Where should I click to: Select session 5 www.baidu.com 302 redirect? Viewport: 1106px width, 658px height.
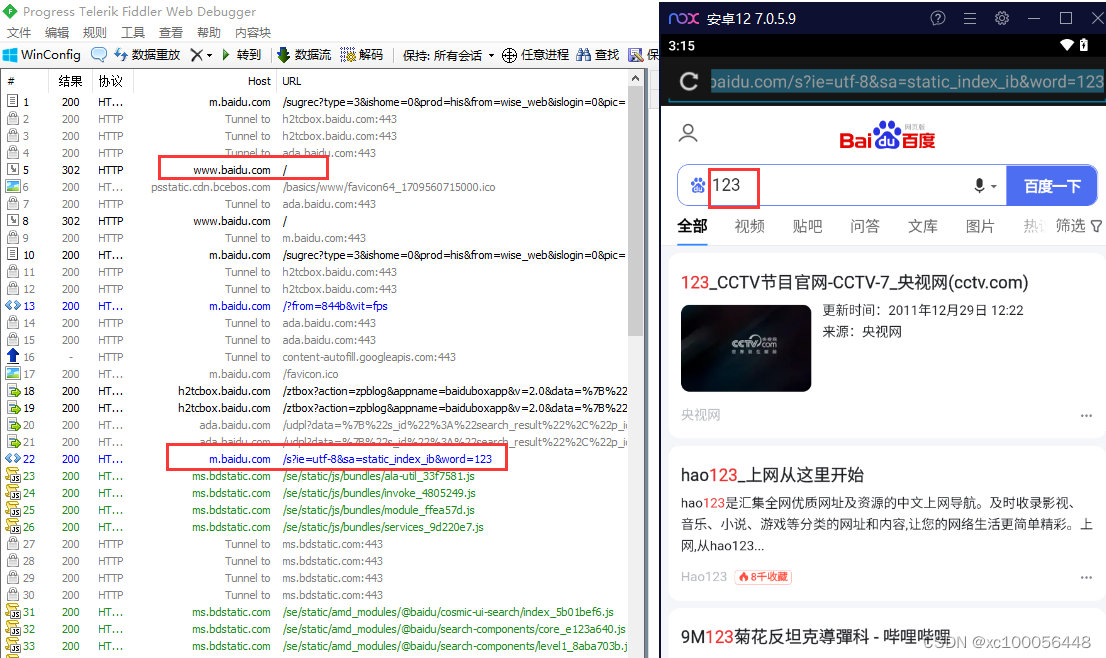pyautogui.click(x=315, y=170)
